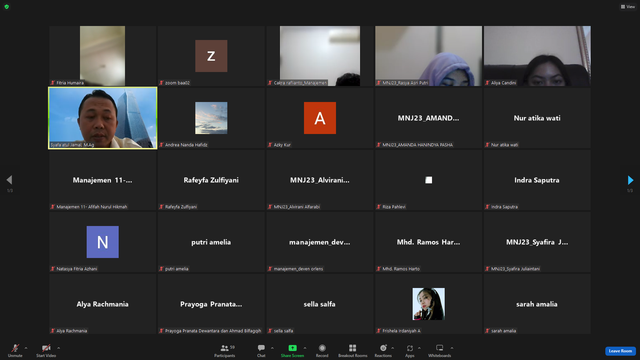Click the muted mic icon beside Azky Kur
640x360 pixels.
pyautogui.click(x=270, y=145)
